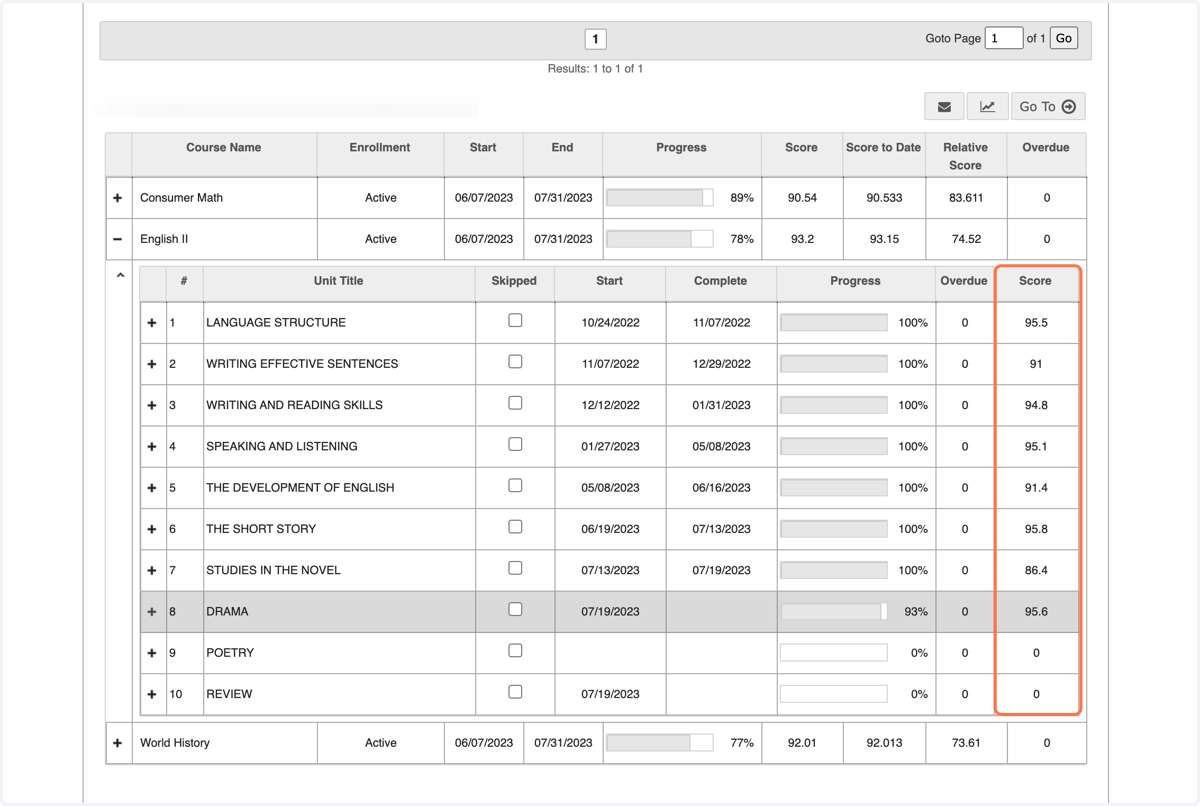Check Skipped box for THE SHORT STORY

click(x=515, y=526)
